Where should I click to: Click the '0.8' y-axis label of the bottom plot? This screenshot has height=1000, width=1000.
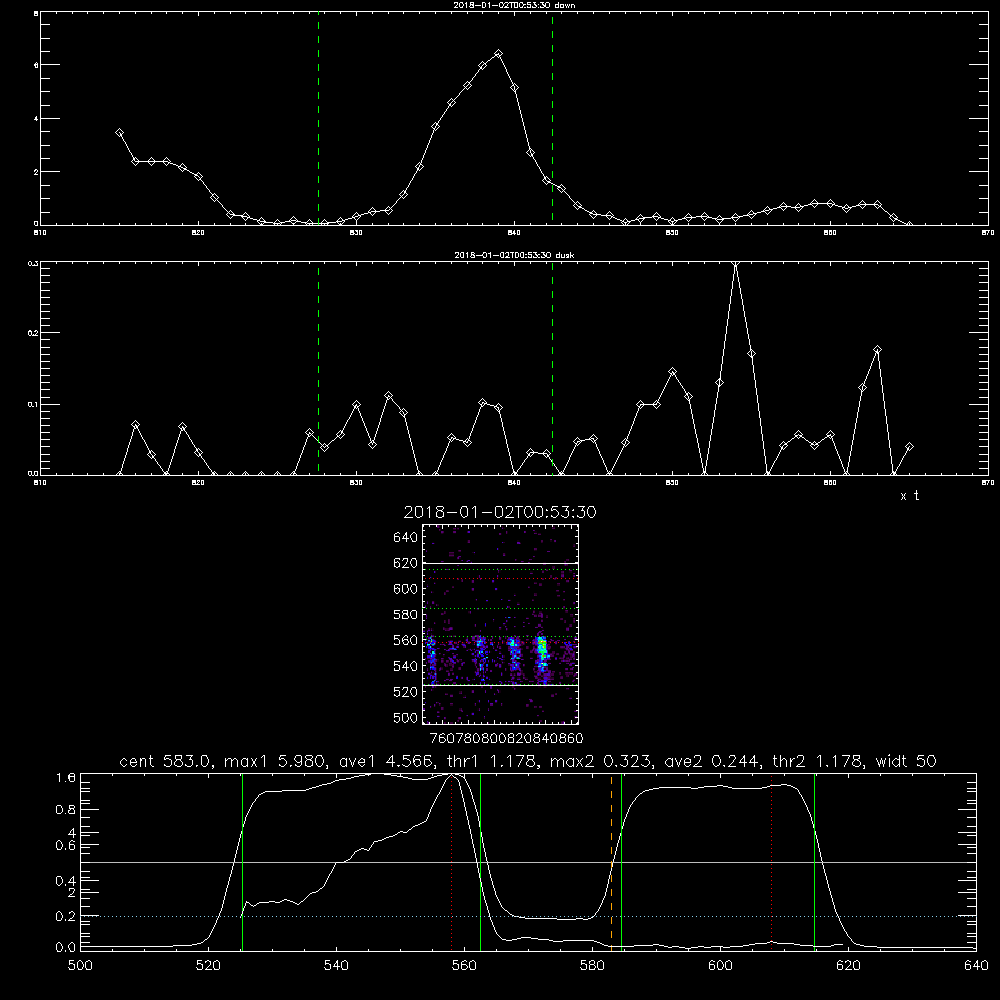click(66, 809)
